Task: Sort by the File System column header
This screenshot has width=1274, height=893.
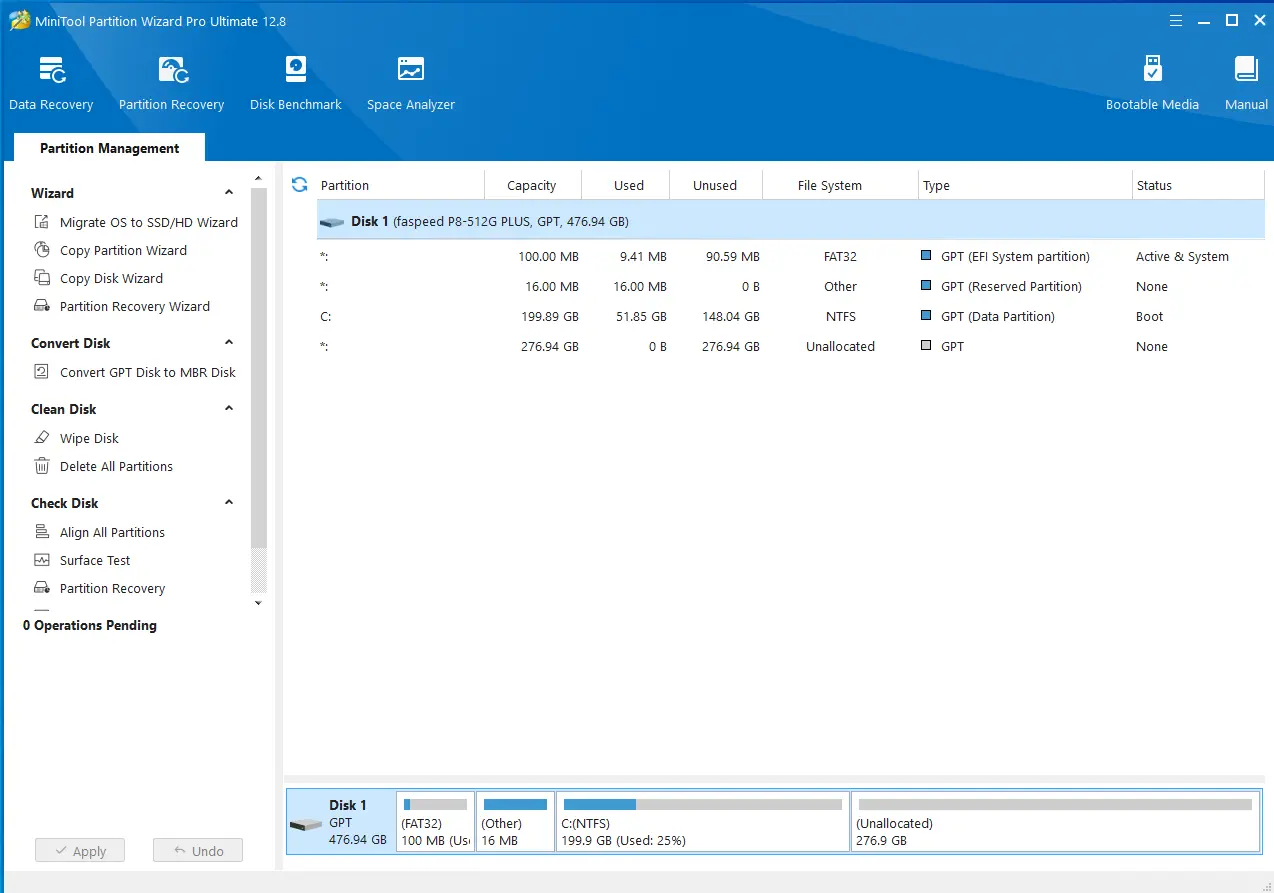Action: (x=840, y=185)
